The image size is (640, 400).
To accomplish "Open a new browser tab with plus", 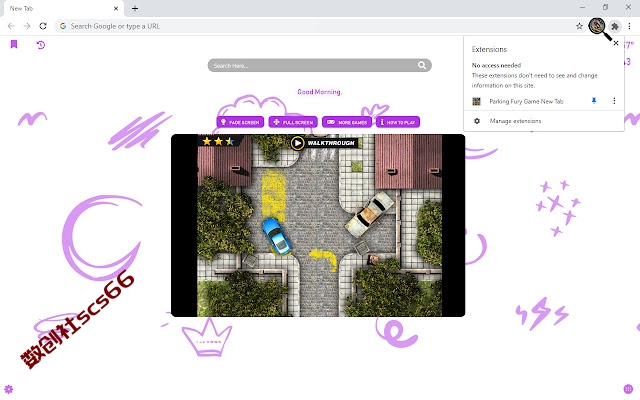I will coord(135,8).
